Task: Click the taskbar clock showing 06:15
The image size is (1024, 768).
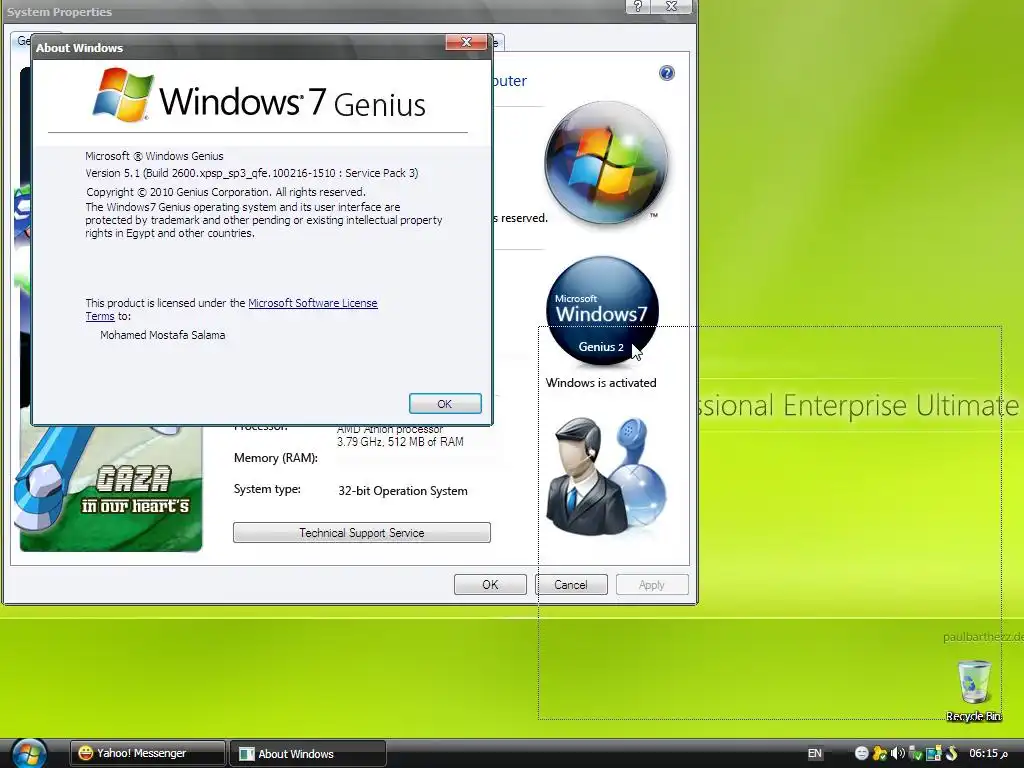Action: coord(988,753)
